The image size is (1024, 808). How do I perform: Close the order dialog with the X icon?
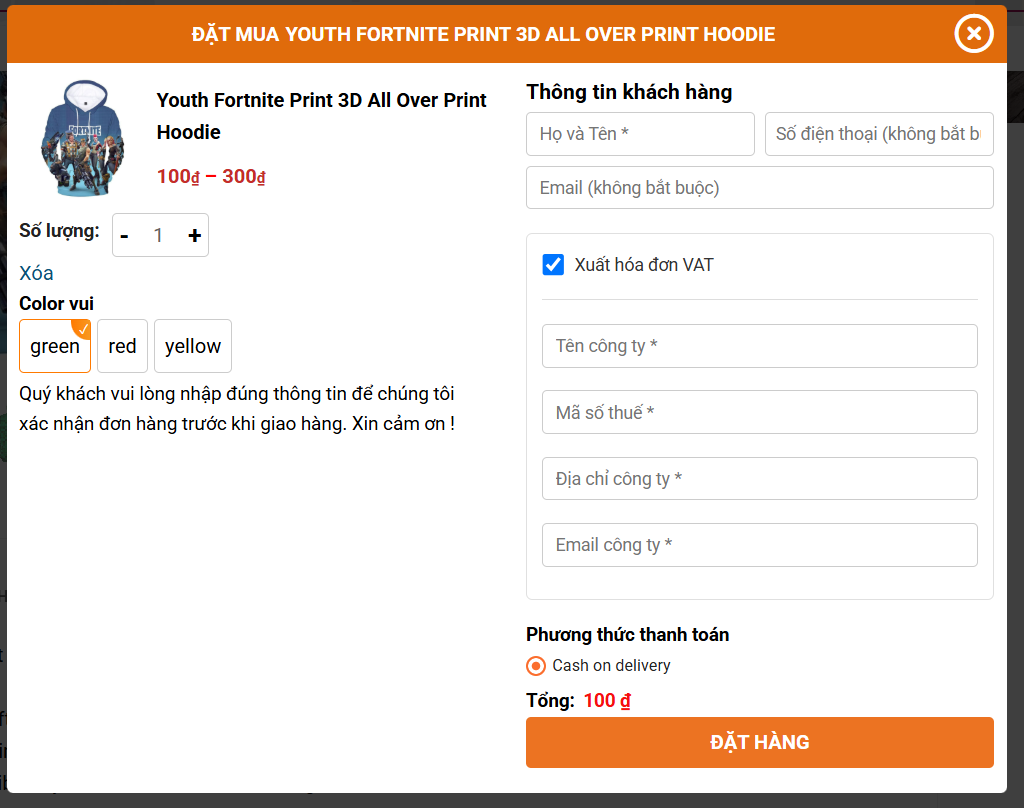[973, 33]
